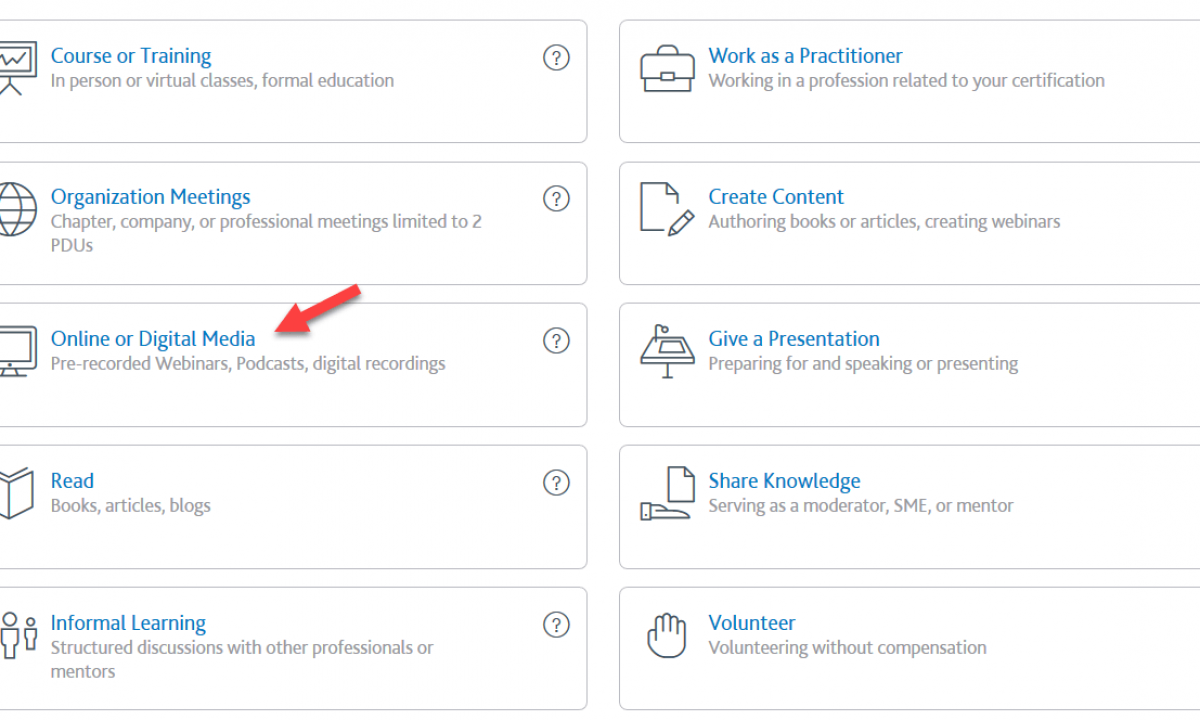
Task: Click the briefcase icon for Work as a Practitioner
Action: click(x=667, y=68)
